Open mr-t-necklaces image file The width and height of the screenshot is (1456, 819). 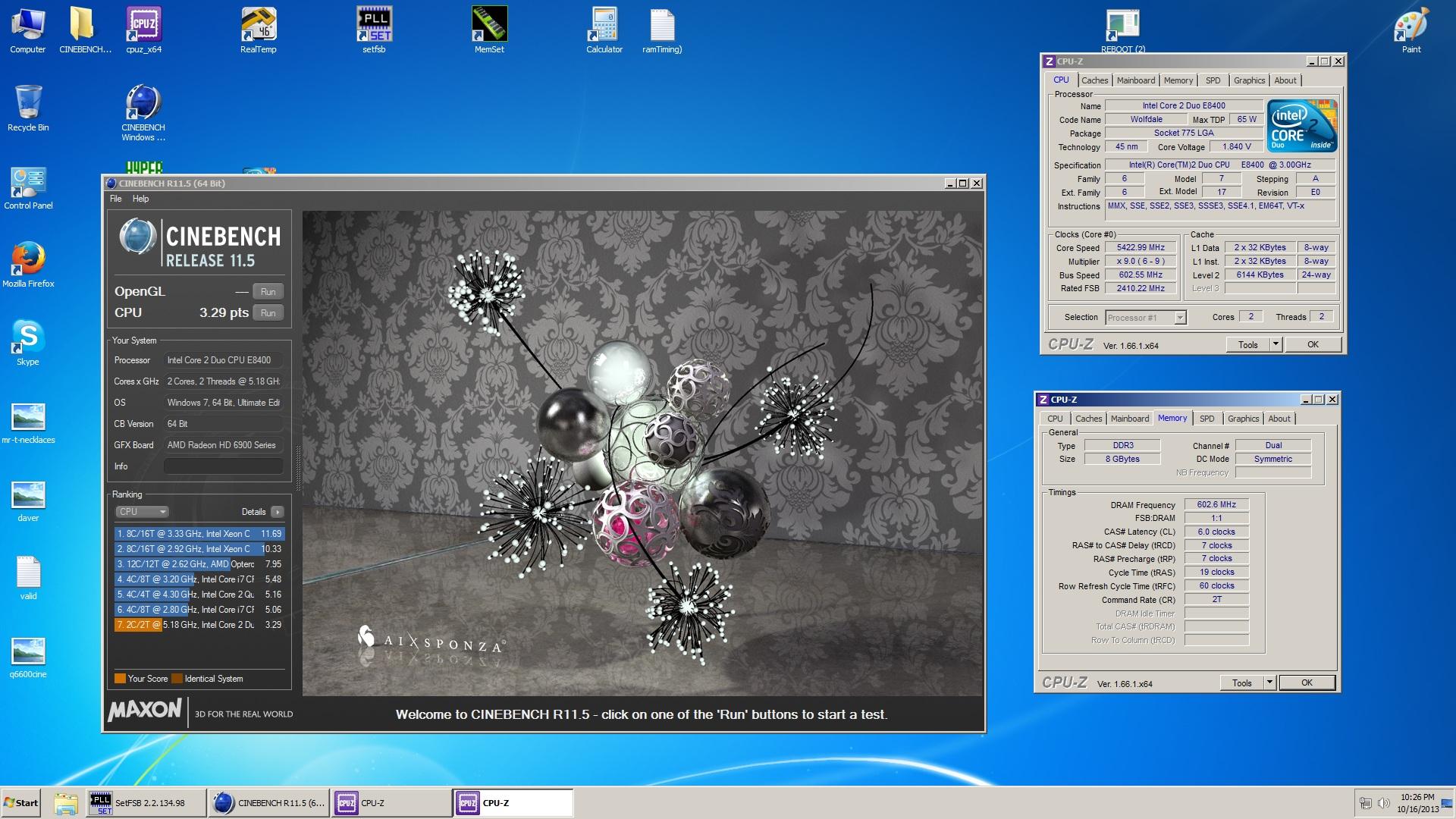pyautogui.click(x=28, y=422)
